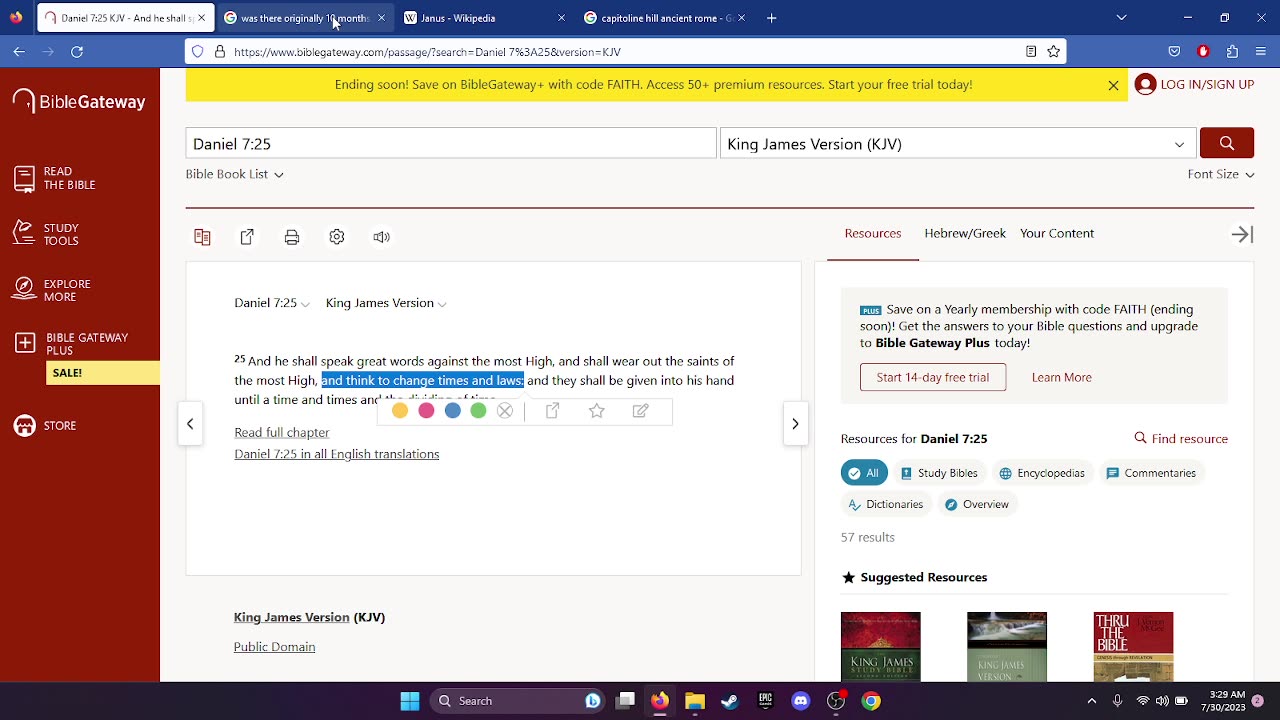This screenshot has width=1280, height=720.
Task: Click the BibleGateway logo
Action: pyautogui.click(x=79, y=102)
